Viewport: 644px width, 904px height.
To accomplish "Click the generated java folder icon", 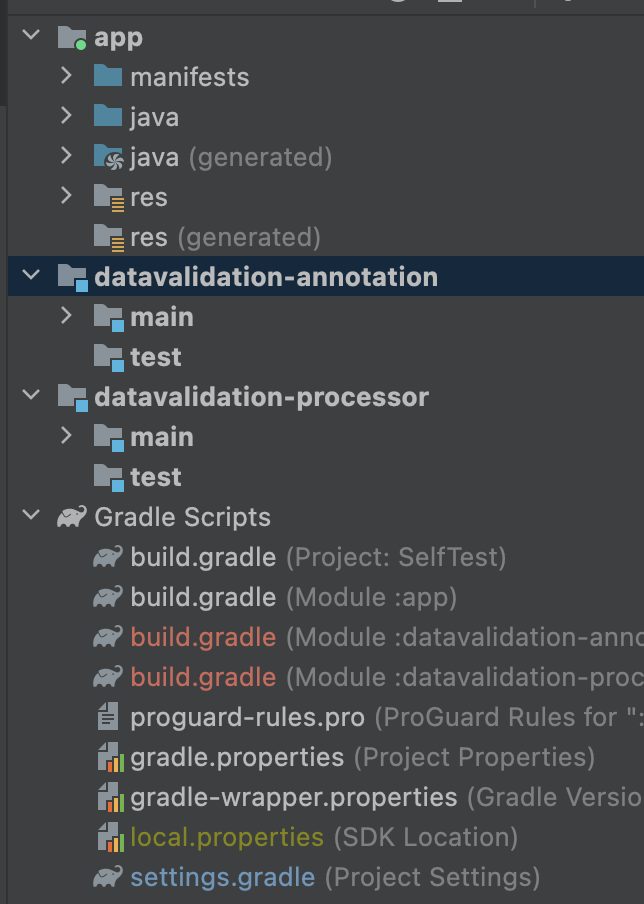I will point(108,157).
